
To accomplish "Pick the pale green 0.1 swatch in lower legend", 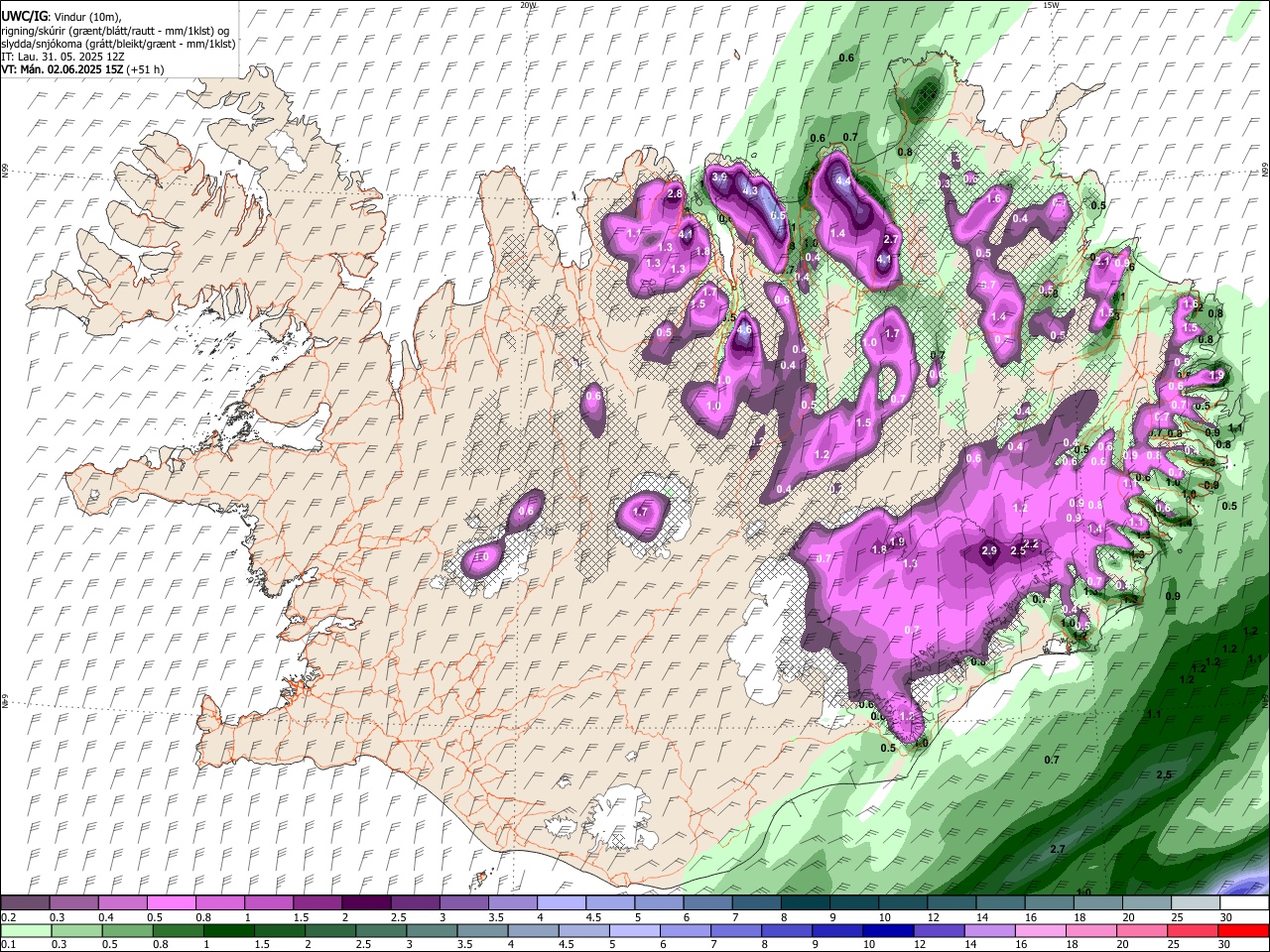I will click(x=25, y=931).
